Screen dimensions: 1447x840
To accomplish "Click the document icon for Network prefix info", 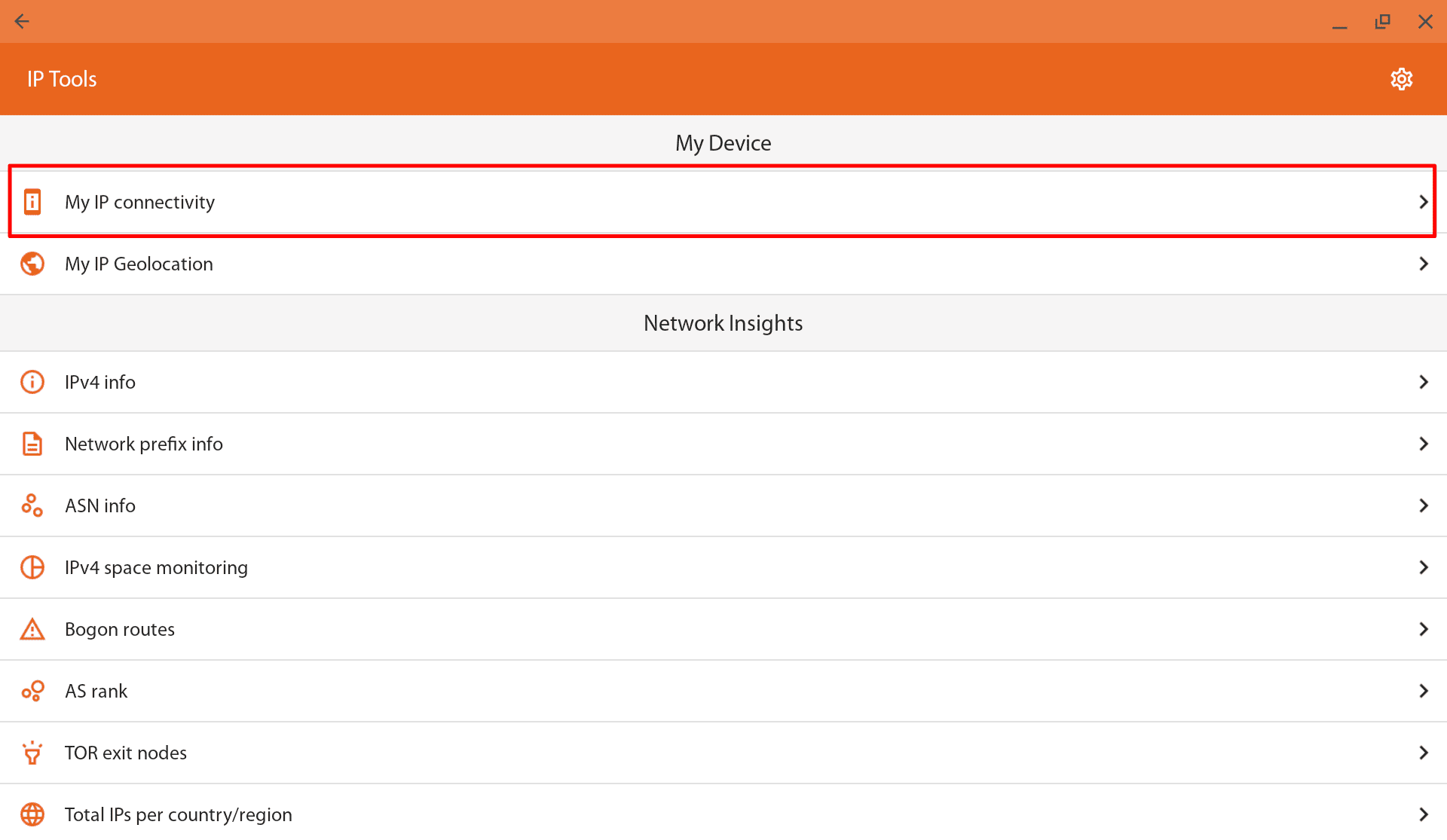I will coord(32,444).
